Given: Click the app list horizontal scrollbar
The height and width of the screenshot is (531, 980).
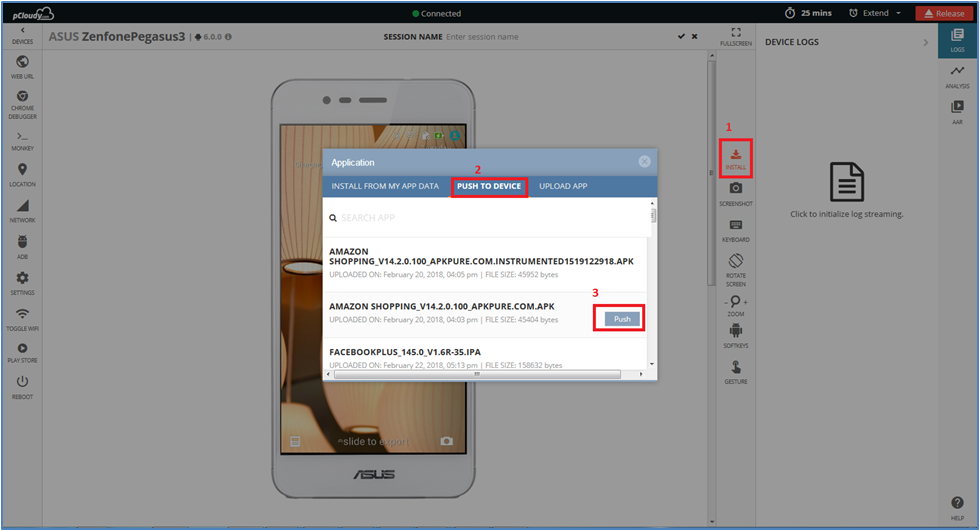Looking at the screenshot, I should coord(478,374).
